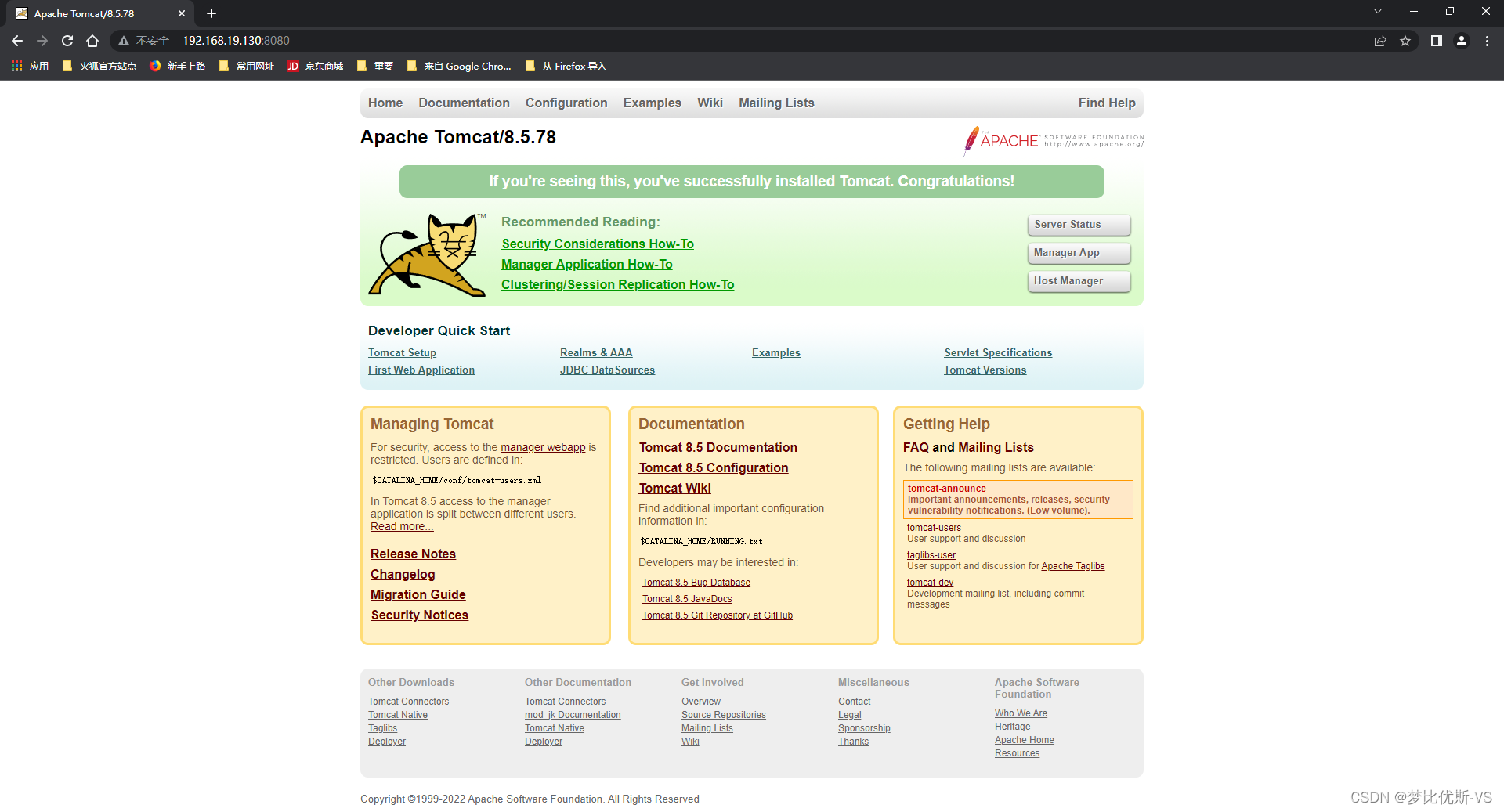Switch to the Configuration nav item
Image resolution: width=1504 pixels, height=812 pixels.
[x=566, y=103]
